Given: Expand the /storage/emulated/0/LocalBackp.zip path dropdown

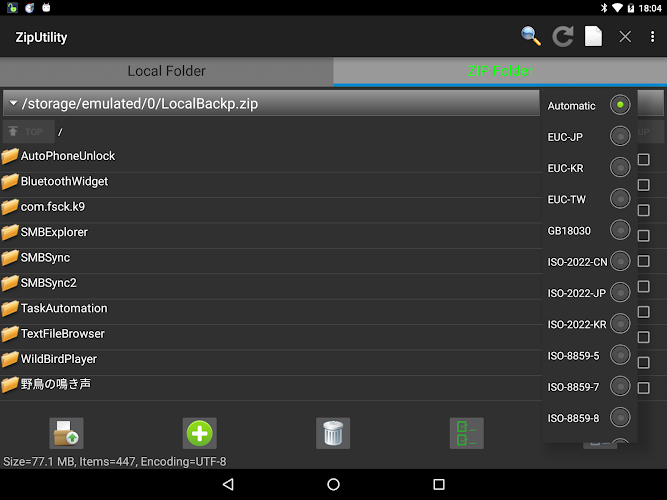Looking at the screenshot, I should click(271, 104).
